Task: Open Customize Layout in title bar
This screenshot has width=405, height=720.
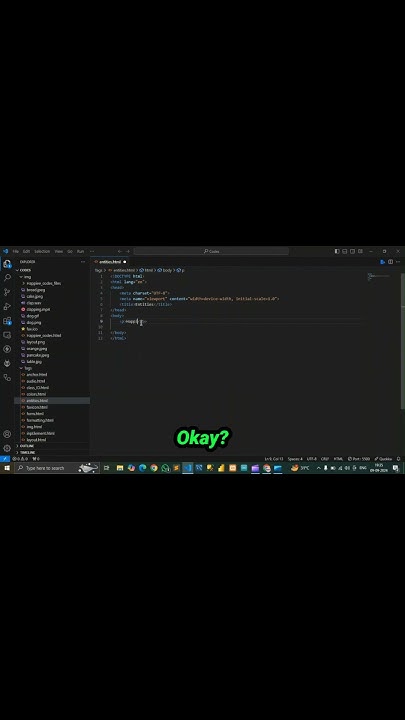Action: [x=360, y=251]
